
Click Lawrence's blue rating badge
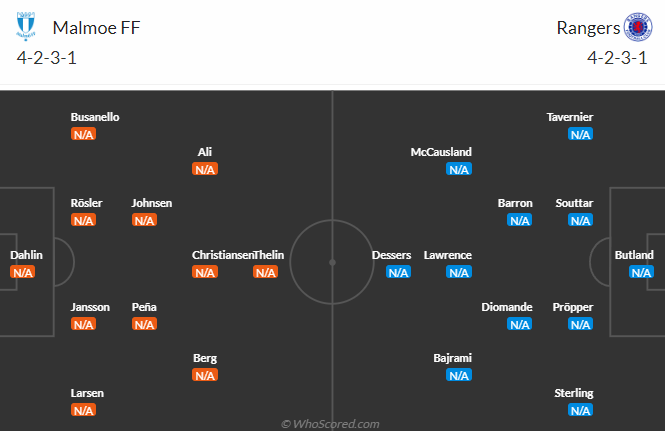[x=459, y=272]
